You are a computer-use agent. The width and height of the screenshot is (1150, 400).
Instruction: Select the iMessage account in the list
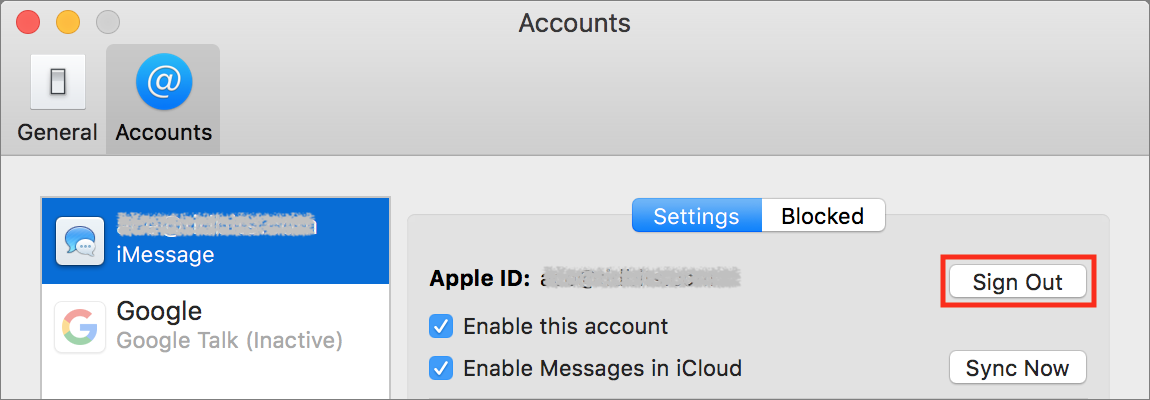tap(216, 241)
